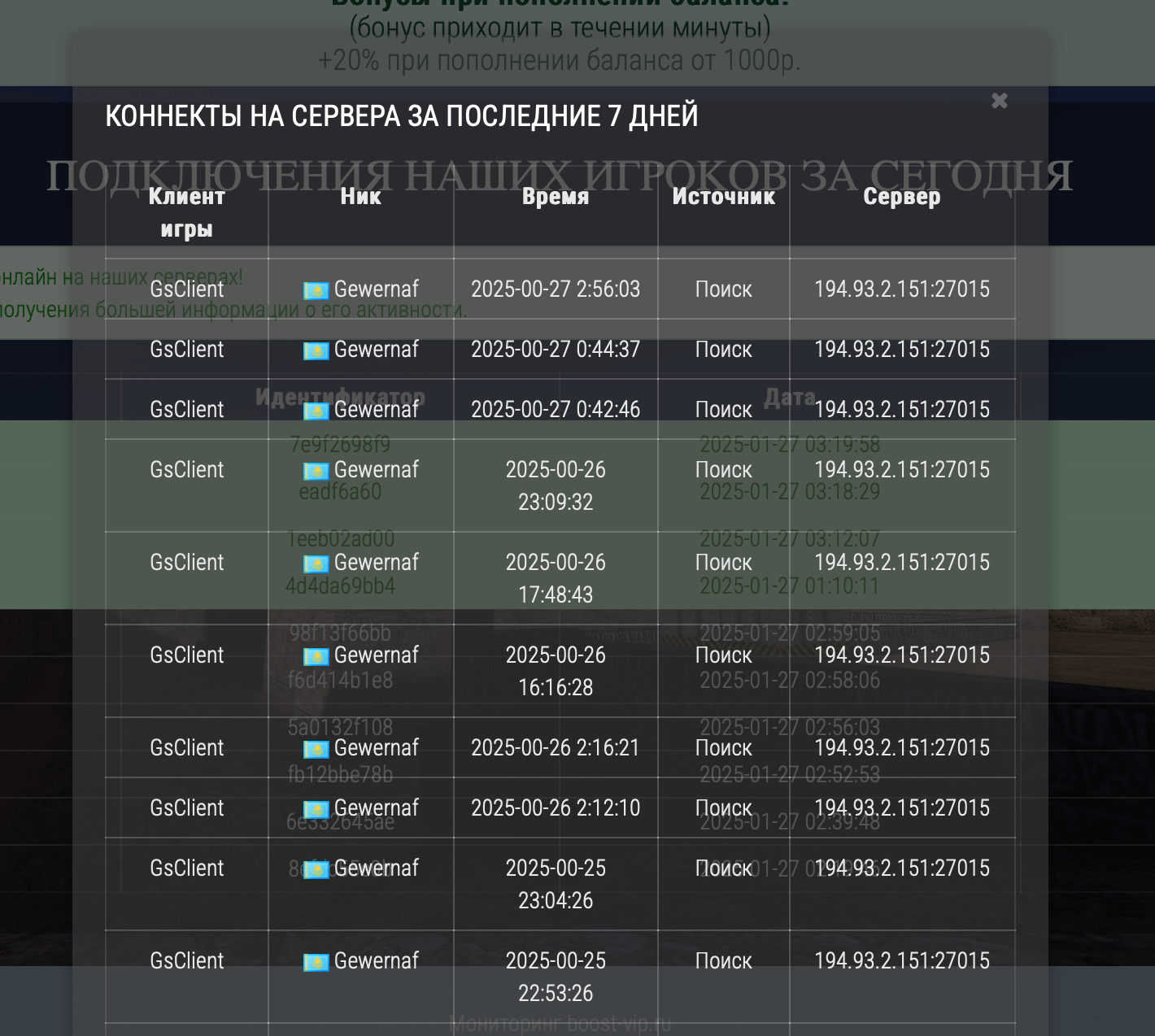Close the connections popup with the X
Image resolution: width=1155 pixels, height=1036 pixels.
pos(1000,101)
